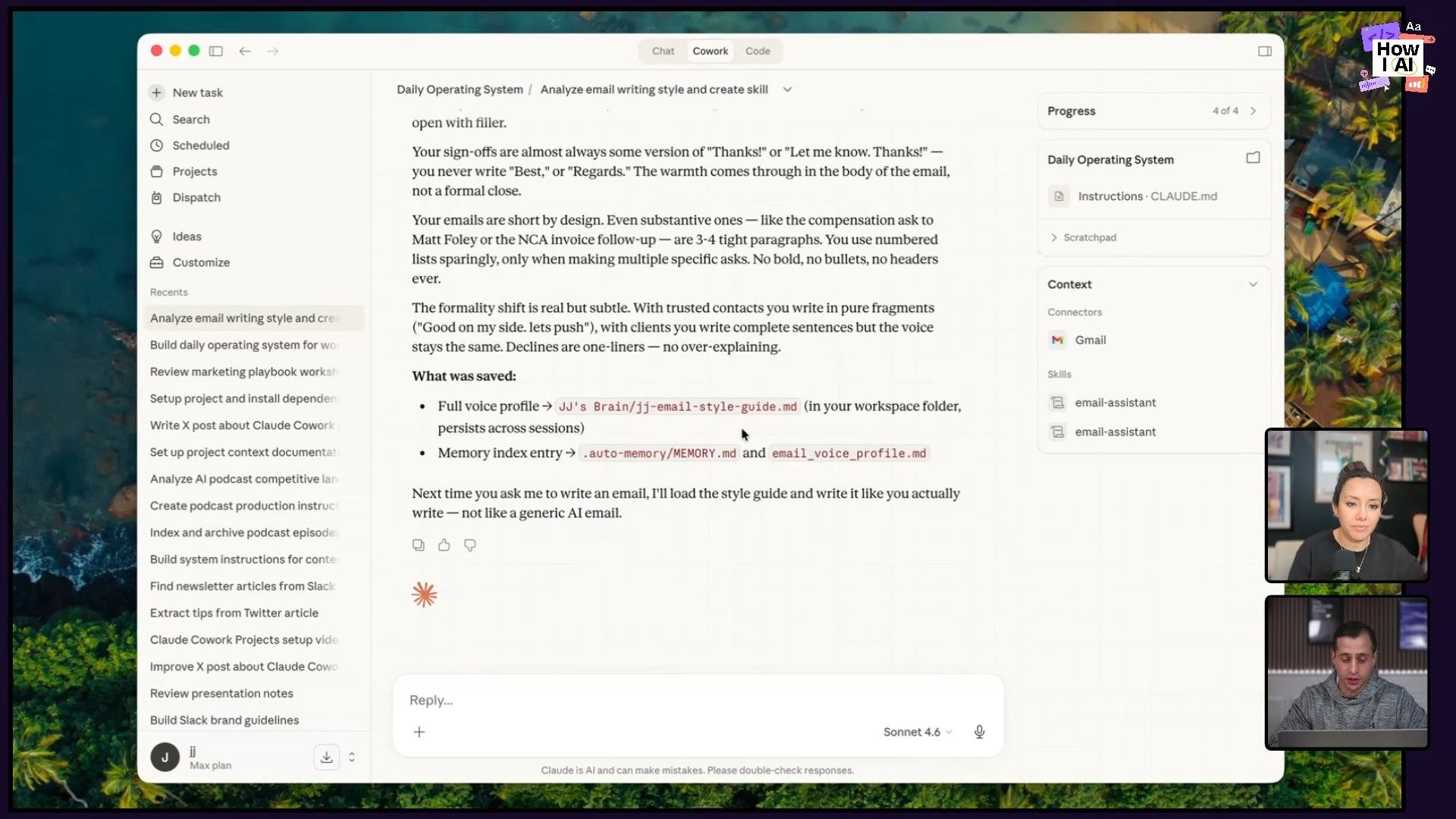Toggle the left sidebar panel icon
This screenshot has width=1456, height=819.
[x=216, y=51]
